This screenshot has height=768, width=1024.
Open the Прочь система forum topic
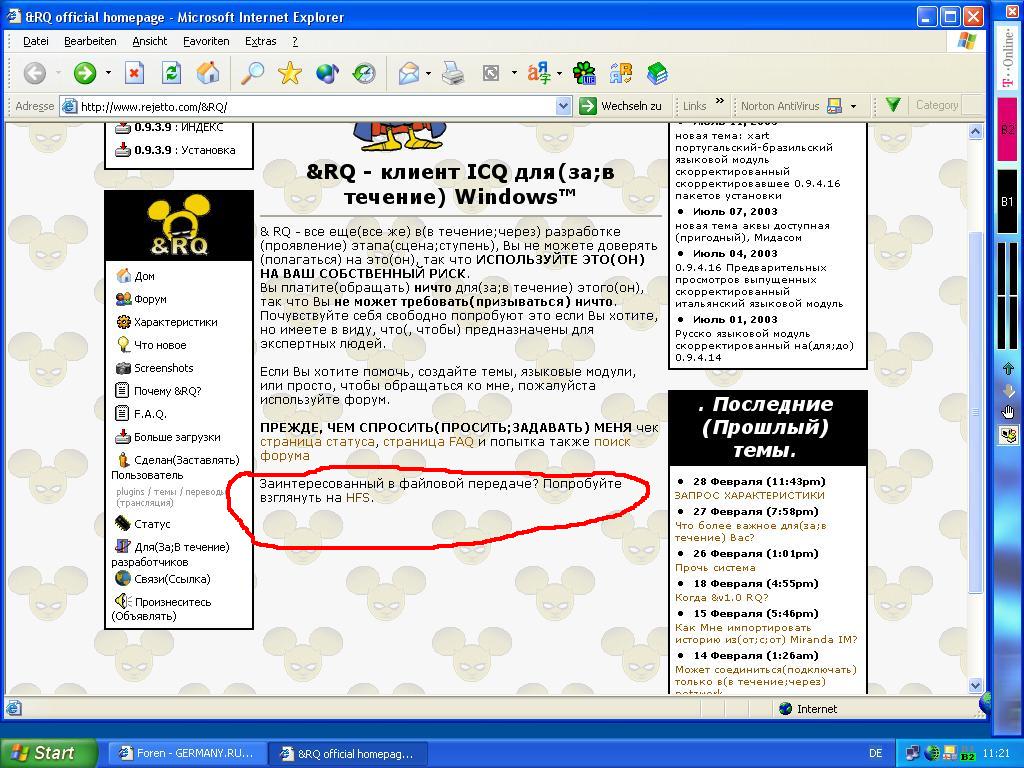click(x=715, y=568)
